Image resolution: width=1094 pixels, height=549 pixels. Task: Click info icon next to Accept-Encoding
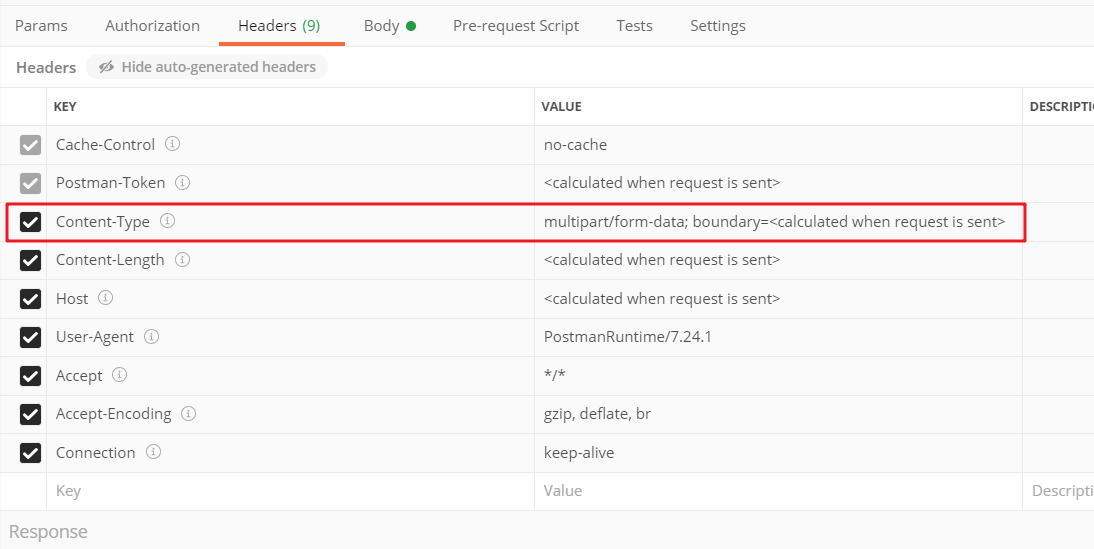[x=188, y=414]
